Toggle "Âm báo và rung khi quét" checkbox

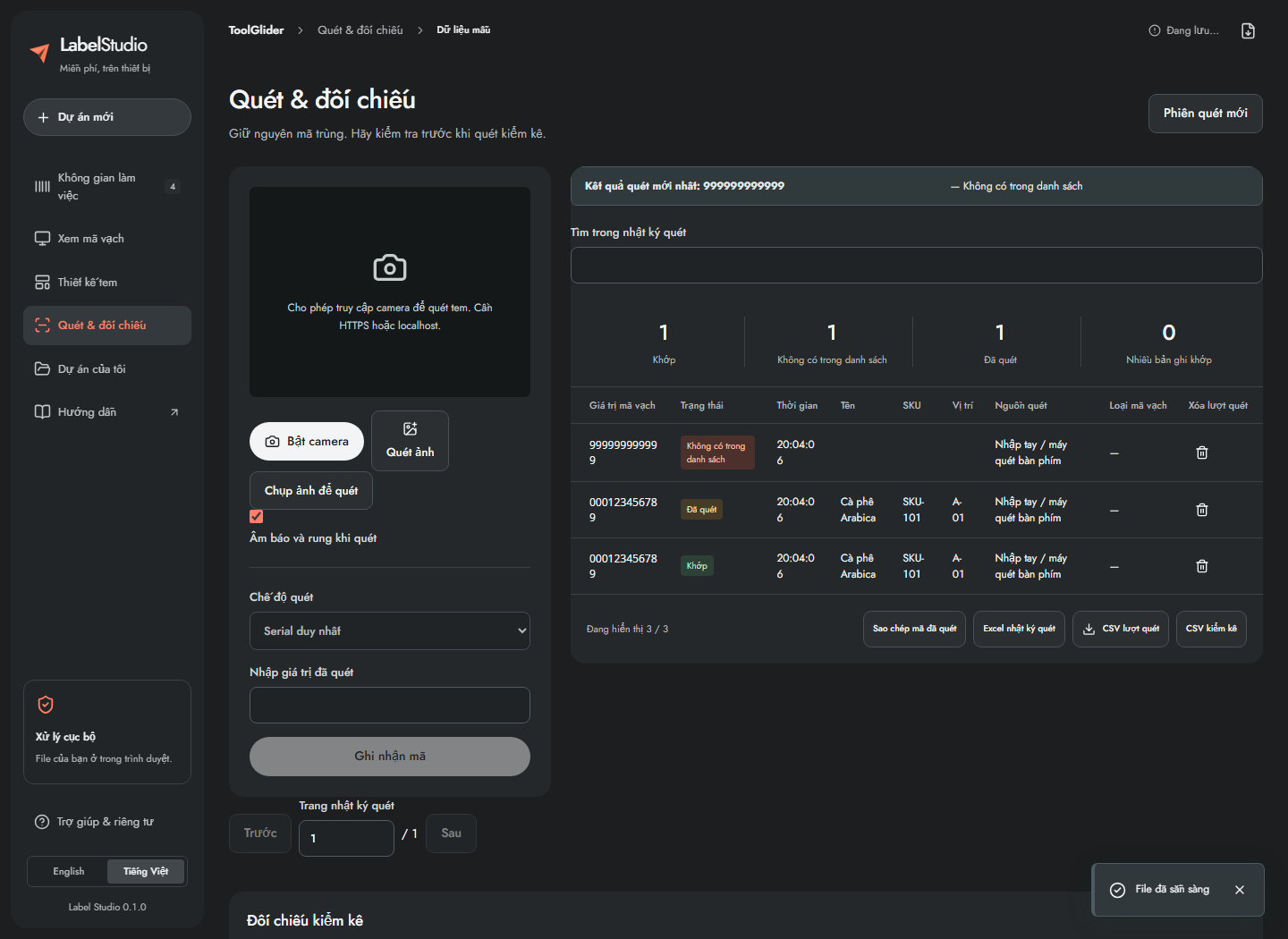tap(257, 516)
